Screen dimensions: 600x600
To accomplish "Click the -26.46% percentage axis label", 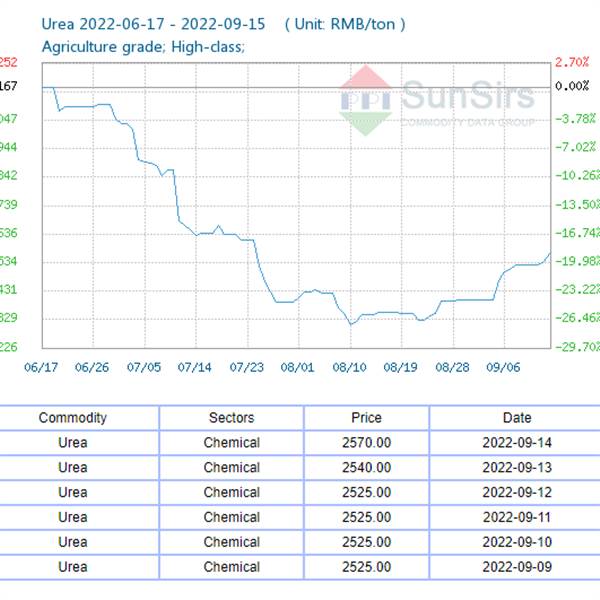I will [x=577, y=318].
